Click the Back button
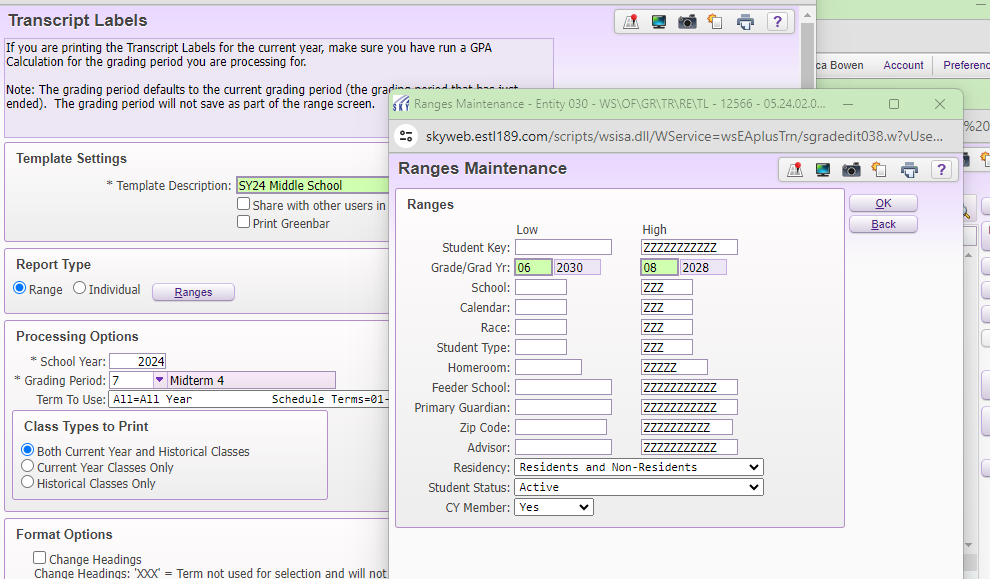Screen dimensions: 990x579 pos(883,224)
